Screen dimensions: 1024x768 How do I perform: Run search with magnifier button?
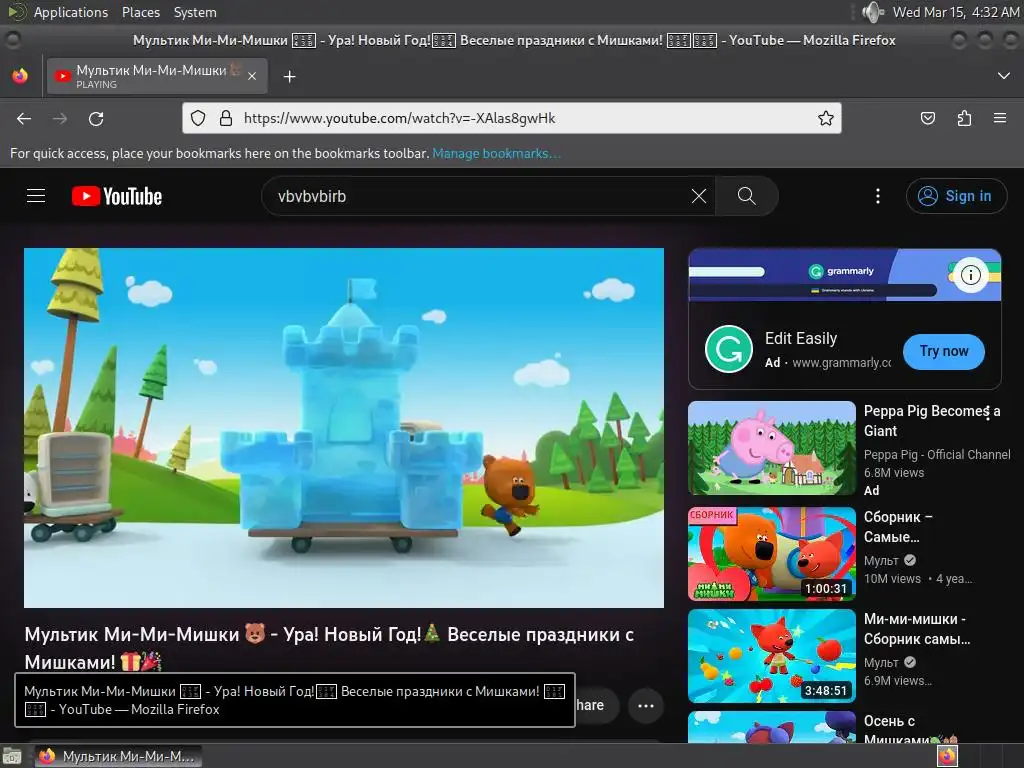(x=746, y=196)
